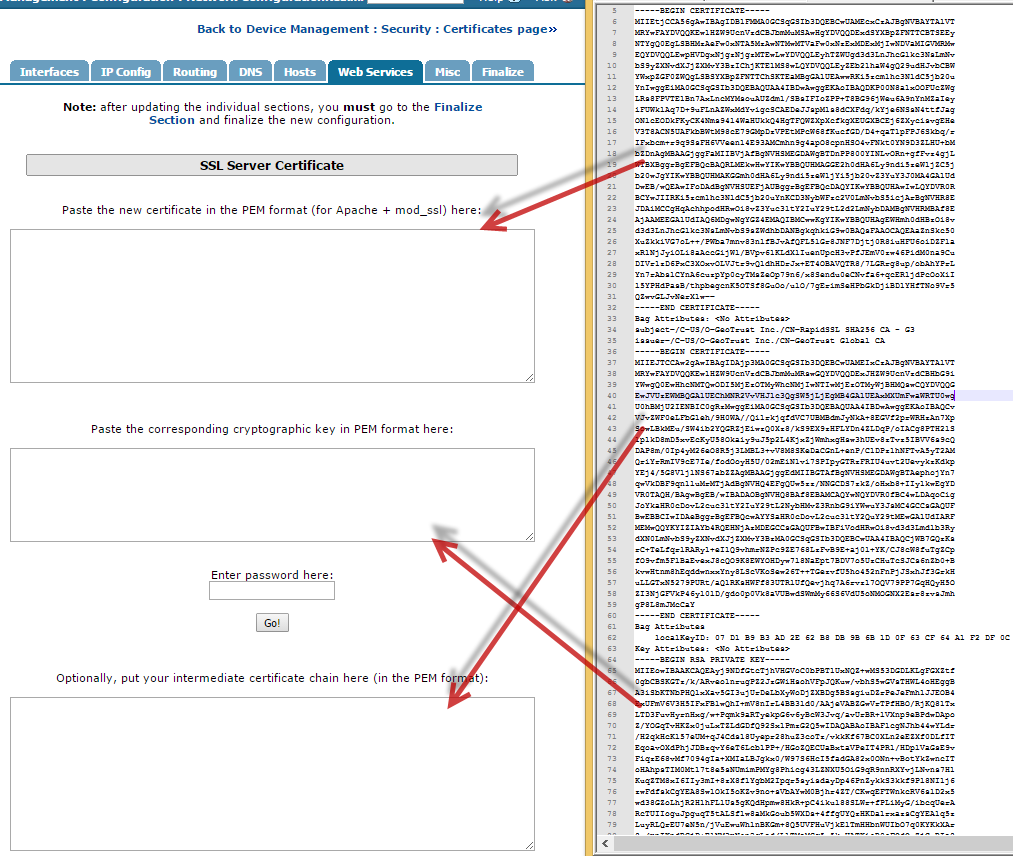Open the Misc tab
The image size is (1013, 856).
point(447,72)
